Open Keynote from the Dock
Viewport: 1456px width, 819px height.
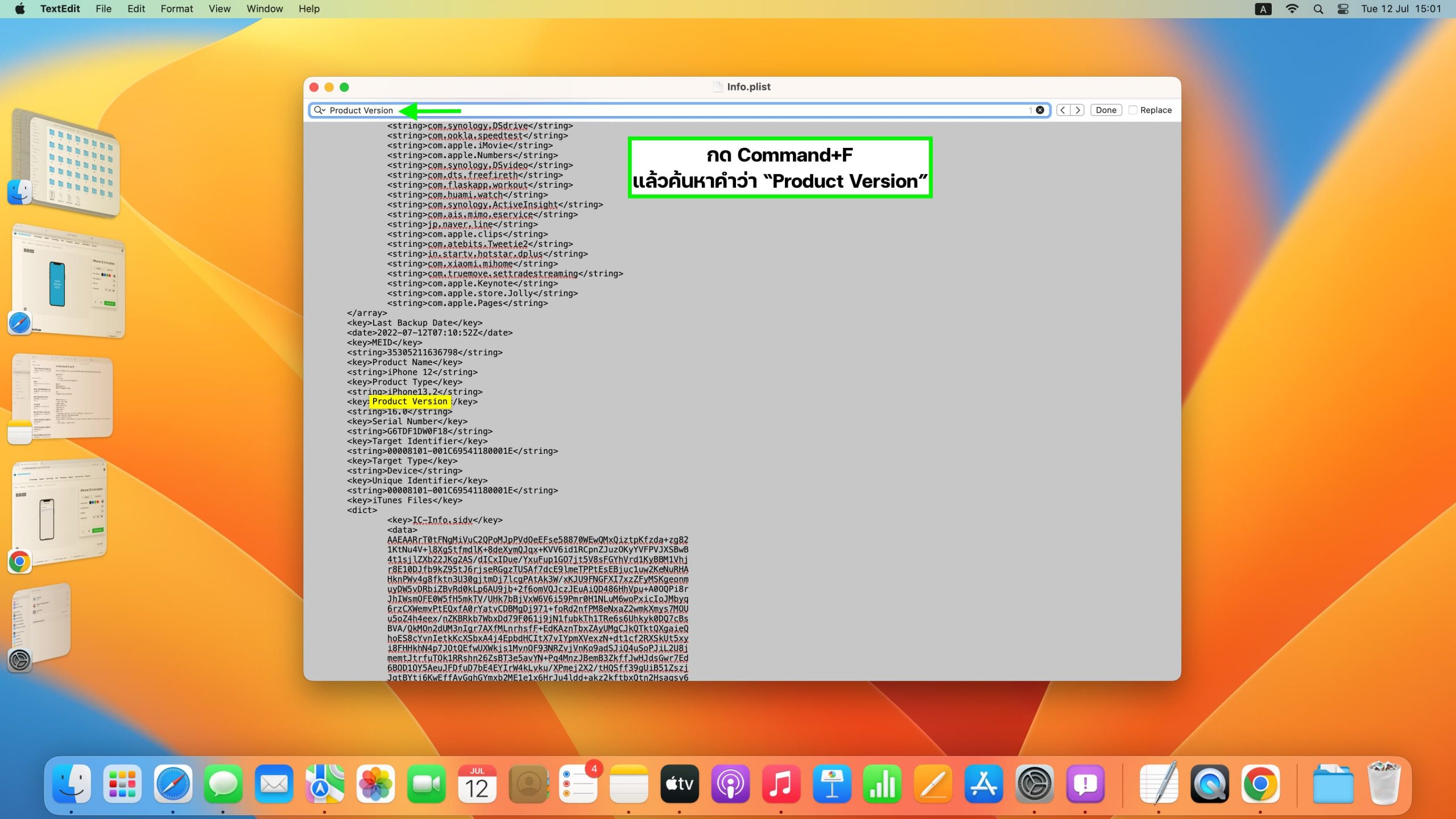pos(832,784)
